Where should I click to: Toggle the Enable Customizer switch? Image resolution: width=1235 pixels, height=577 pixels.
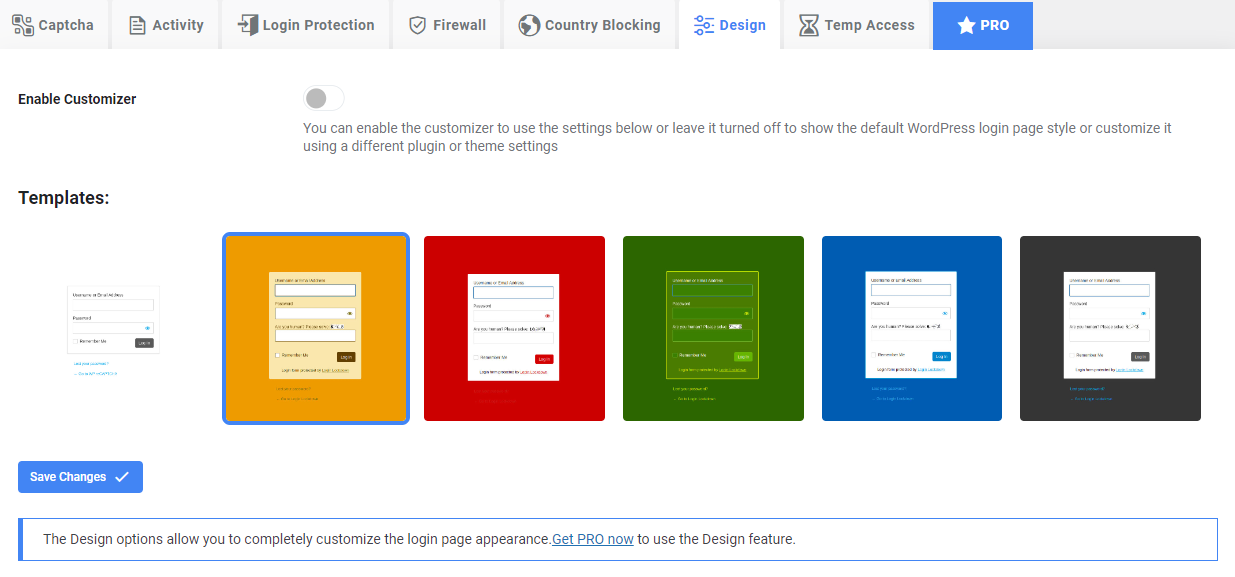(x=324, y=98)
